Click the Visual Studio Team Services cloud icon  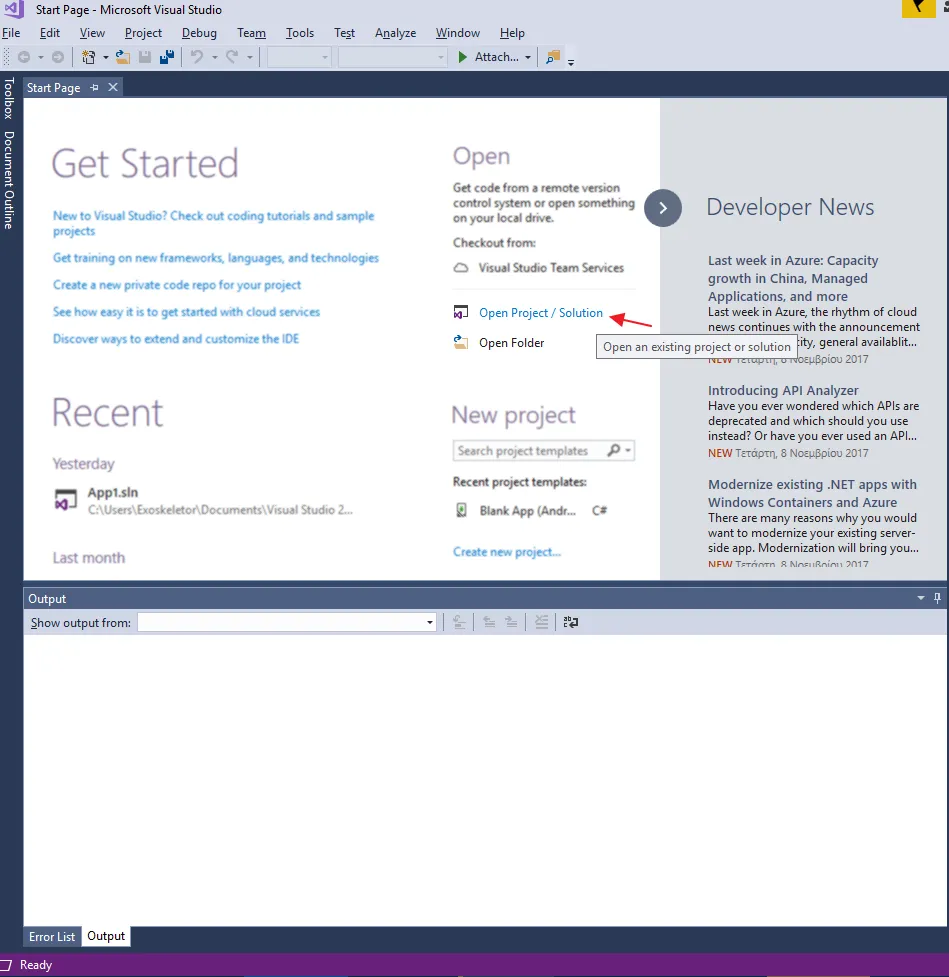pos(460,268)
